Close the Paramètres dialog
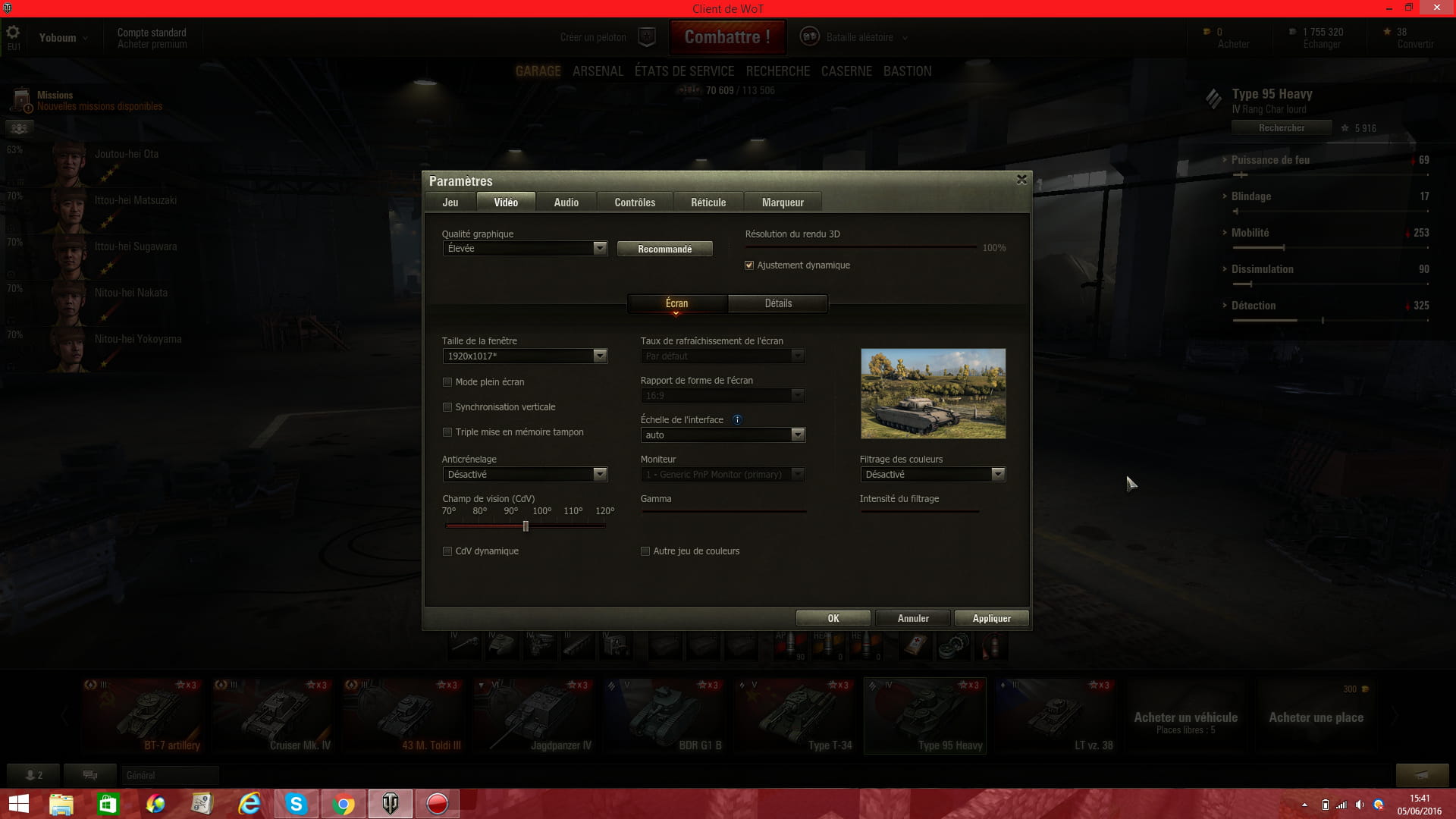 pos(1021,180)
